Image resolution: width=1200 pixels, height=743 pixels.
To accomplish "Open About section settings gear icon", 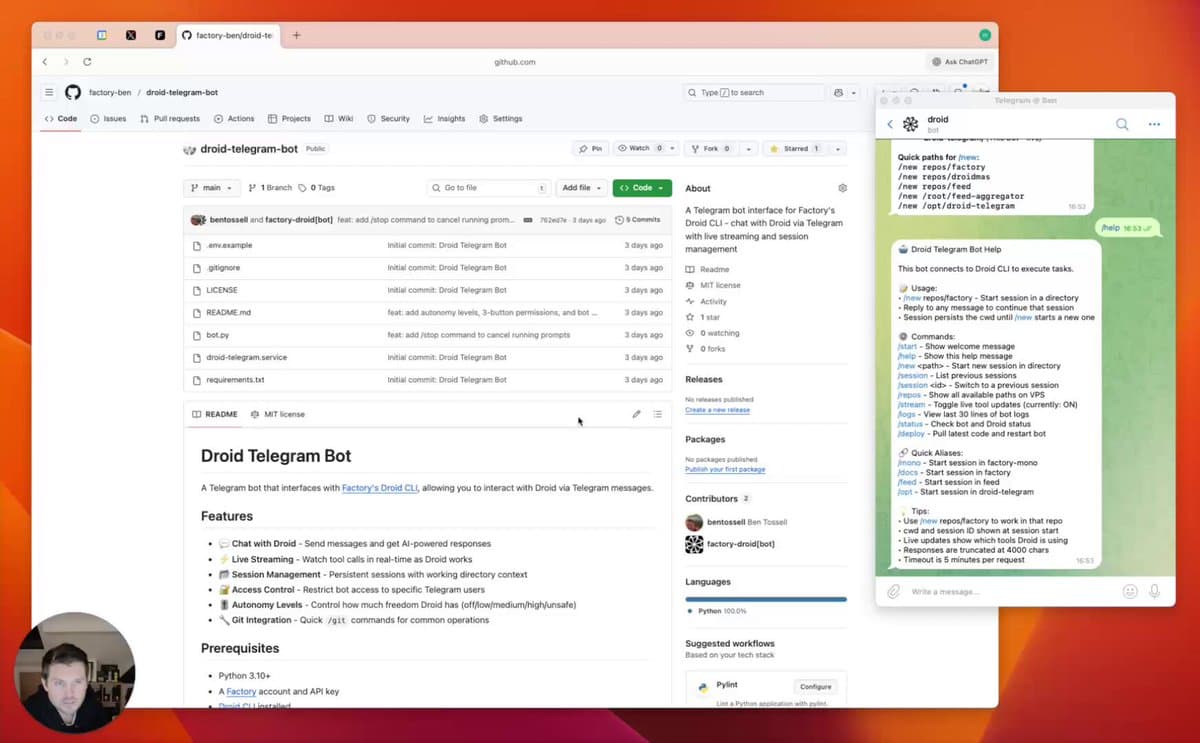I will pos(842,187).
